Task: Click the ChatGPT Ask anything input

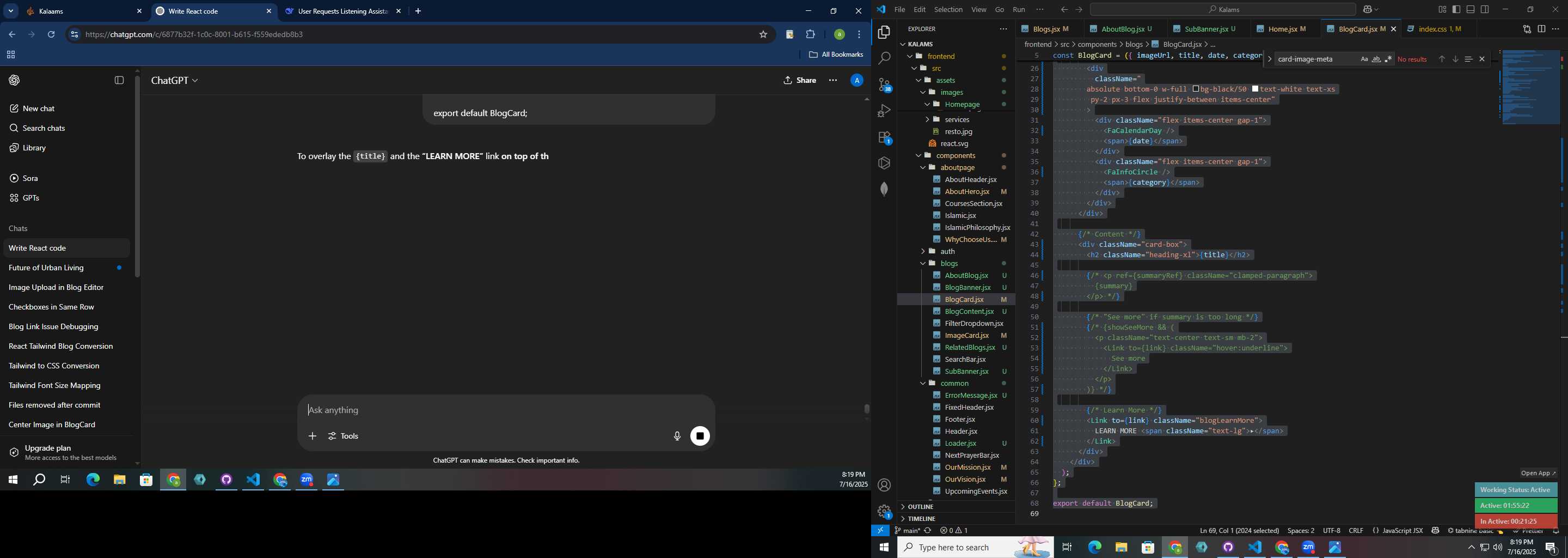Action: click(x=505, y=410)
